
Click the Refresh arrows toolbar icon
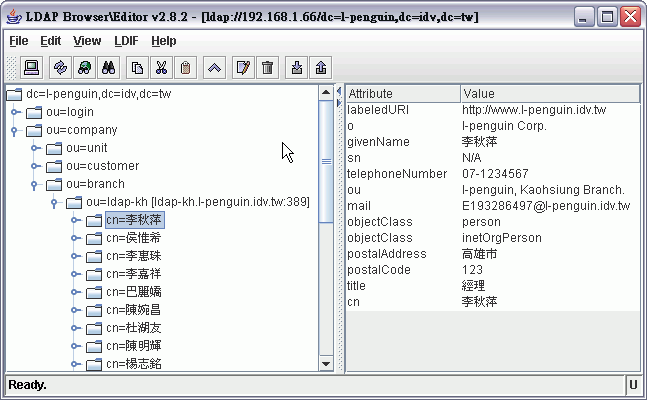click(x=60, y=68)
